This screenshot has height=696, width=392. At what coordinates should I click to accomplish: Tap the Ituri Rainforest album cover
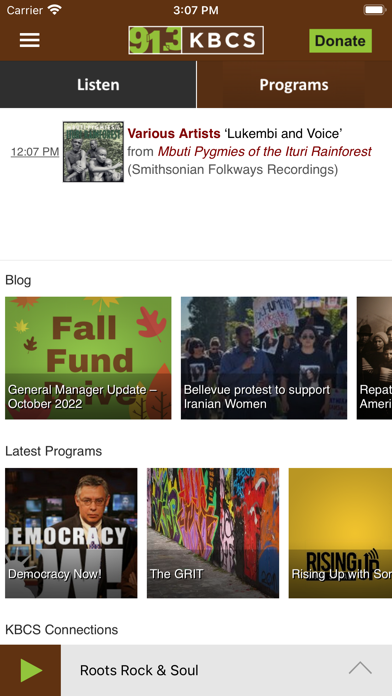pyautogui.click(x=93, y=152)
